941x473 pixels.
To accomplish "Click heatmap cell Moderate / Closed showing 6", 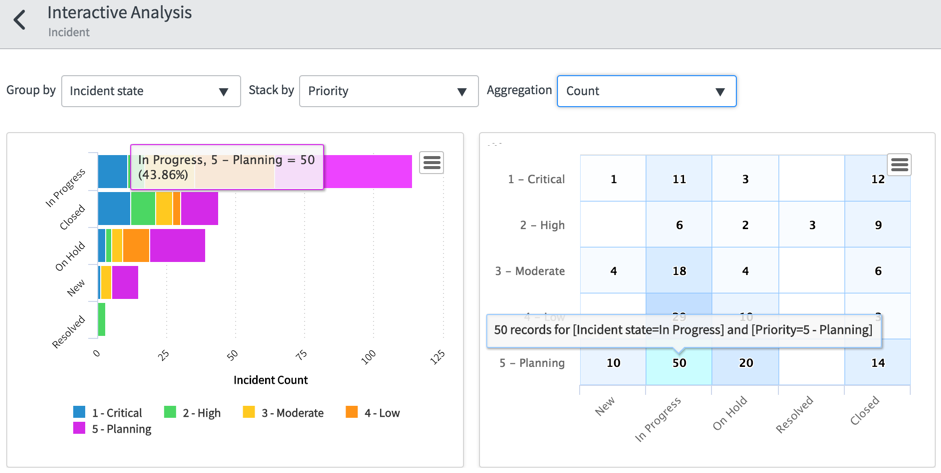I will [x=877, y=271].
